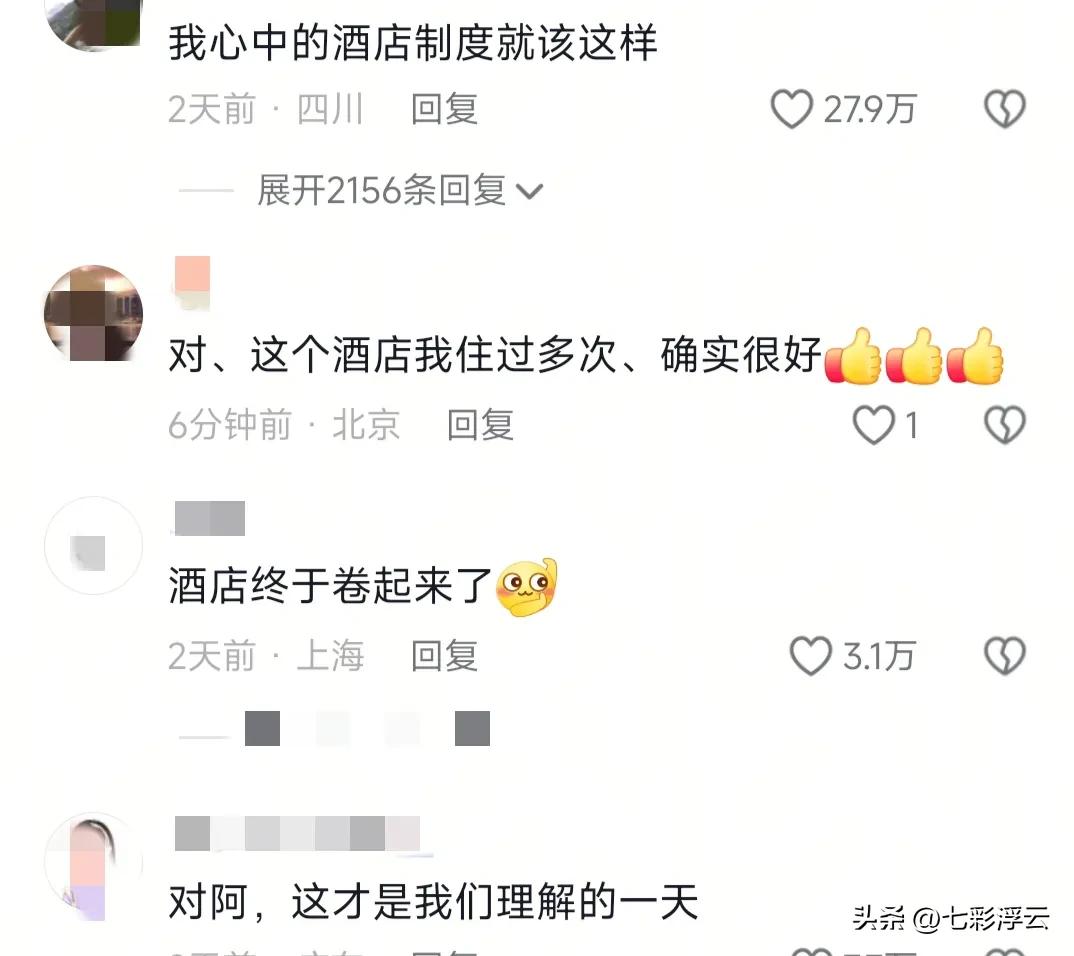Screen dimensions: 1074x956
Task: Open the Beijing commenter's avatar
Action: point(93,314)
